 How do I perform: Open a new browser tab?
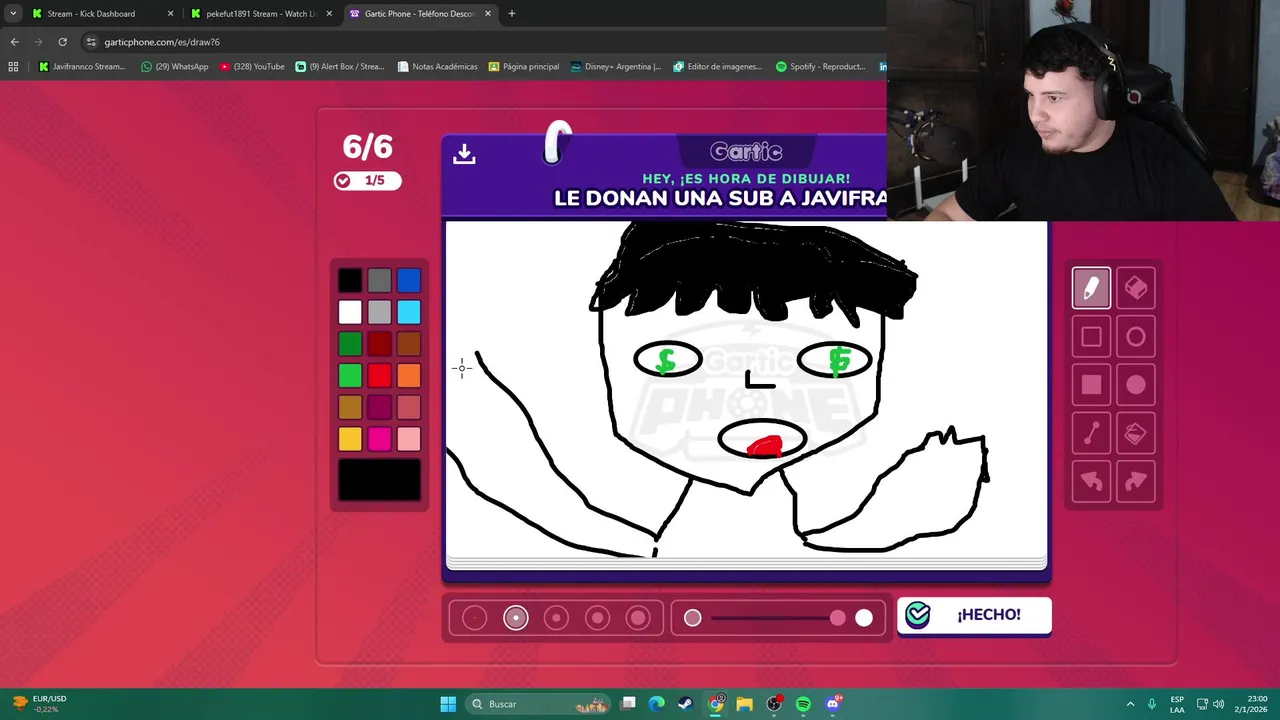pos(512,14)
